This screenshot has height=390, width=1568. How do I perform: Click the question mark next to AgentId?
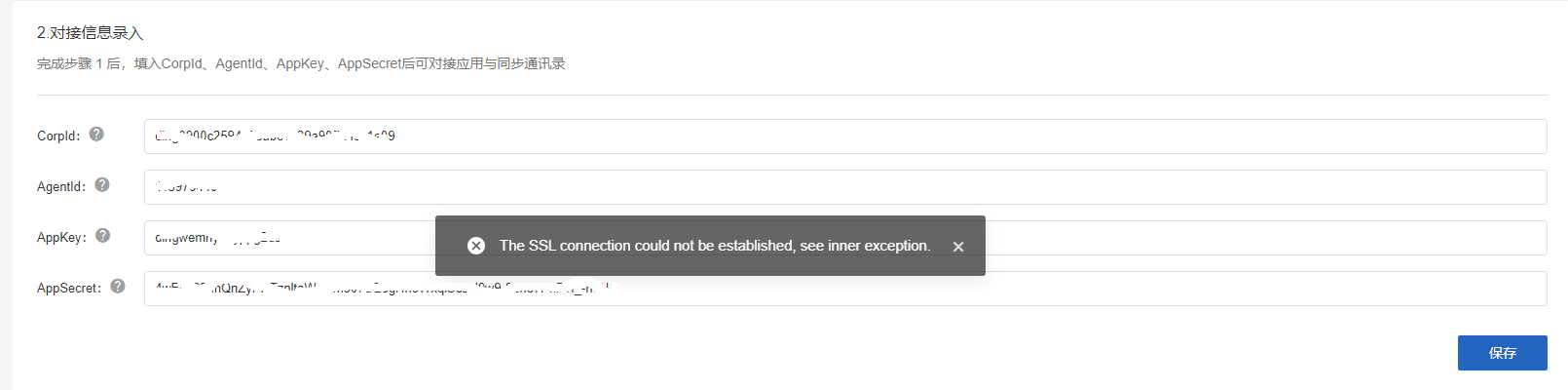click(102, 185)
